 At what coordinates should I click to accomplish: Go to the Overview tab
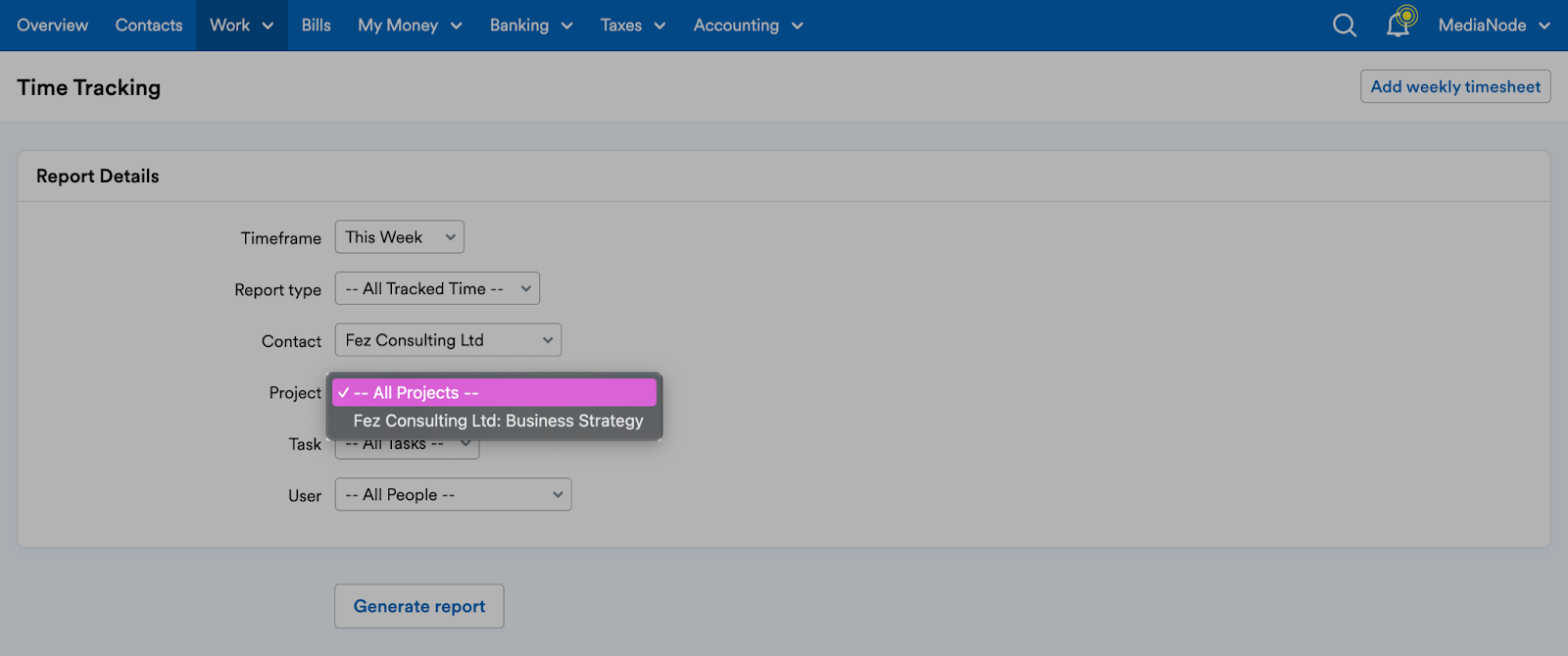click(x=53, y=25)
